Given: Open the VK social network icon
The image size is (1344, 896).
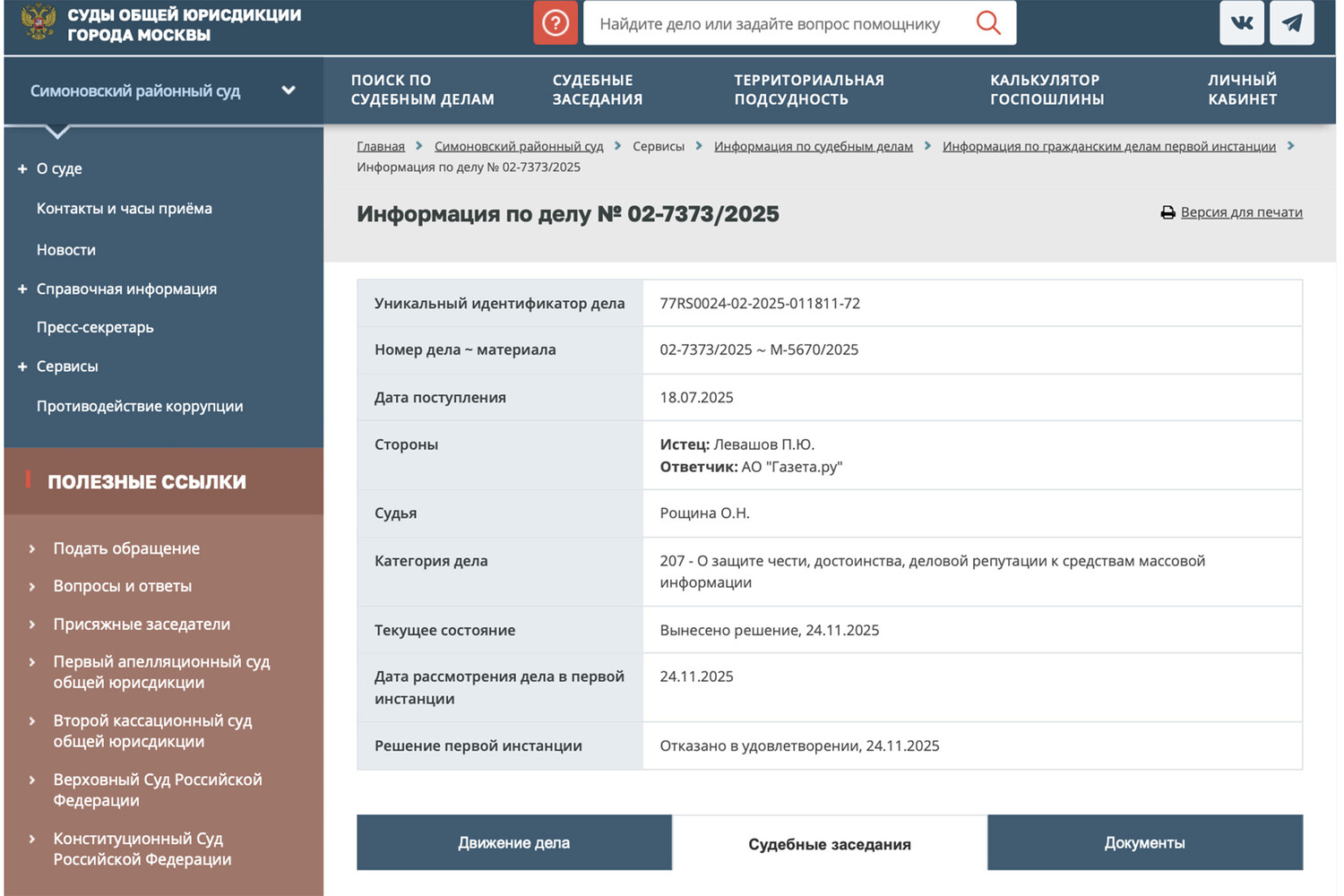Looking at the screenshot, I should (1241, 23).
